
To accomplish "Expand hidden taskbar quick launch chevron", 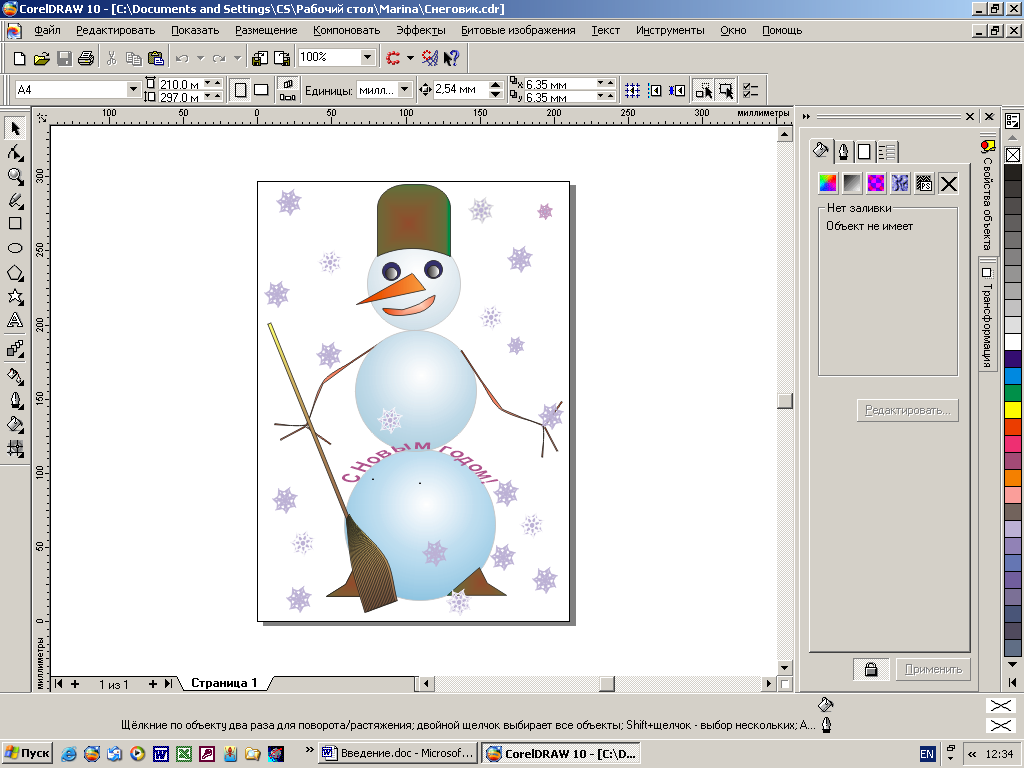I will coord(310,750).
